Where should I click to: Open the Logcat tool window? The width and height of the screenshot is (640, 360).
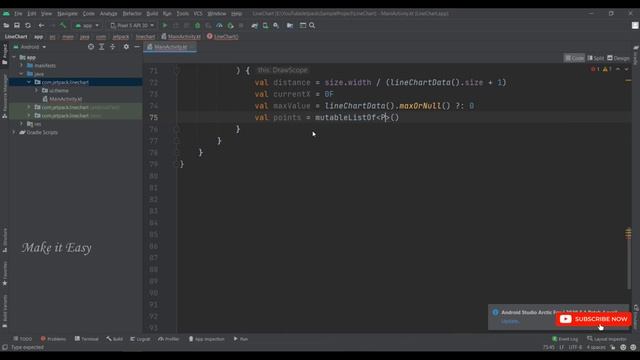[140, 339]
